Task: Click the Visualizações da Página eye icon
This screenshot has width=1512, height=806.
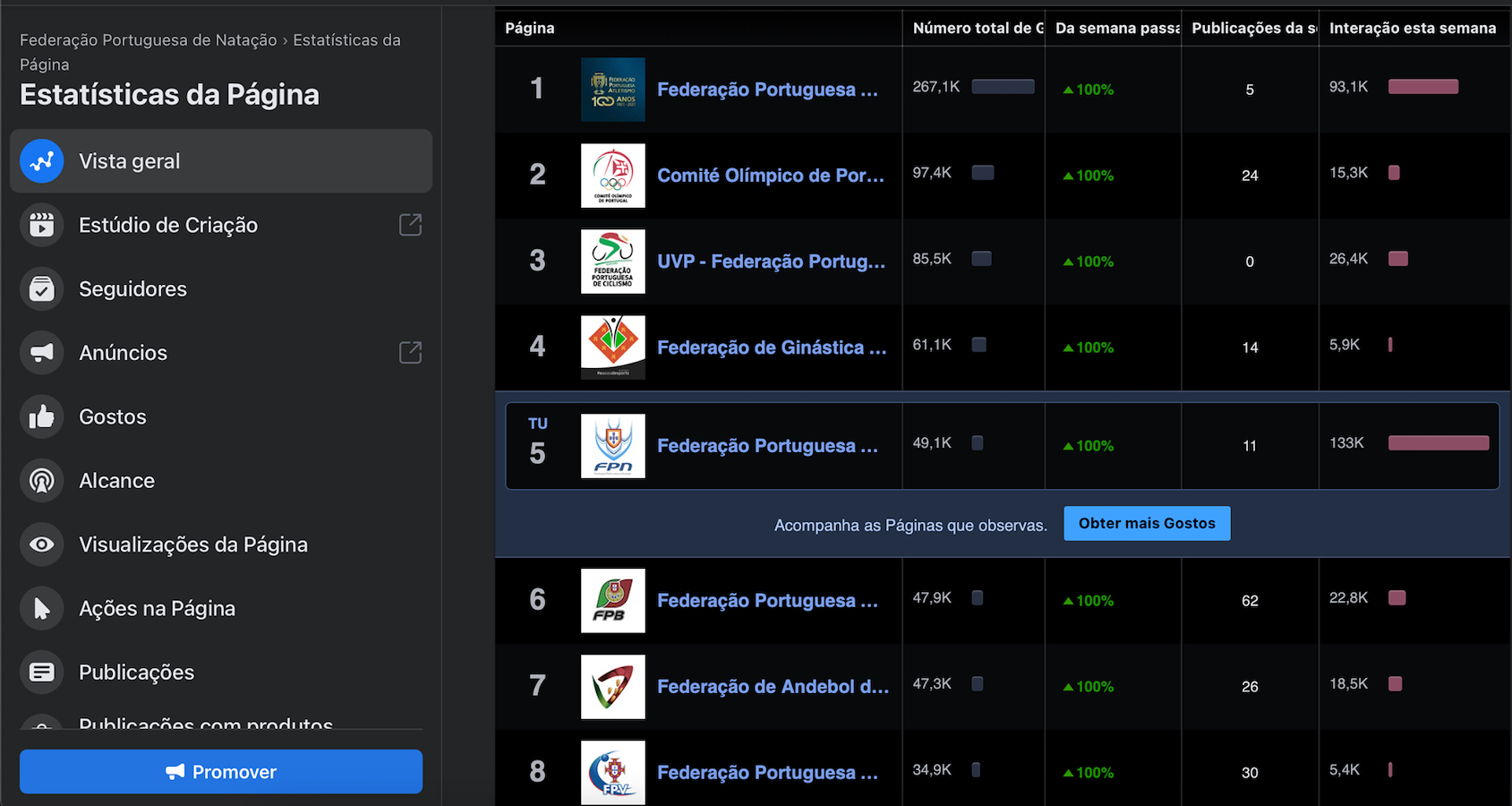Action: (x=41, y=544)
